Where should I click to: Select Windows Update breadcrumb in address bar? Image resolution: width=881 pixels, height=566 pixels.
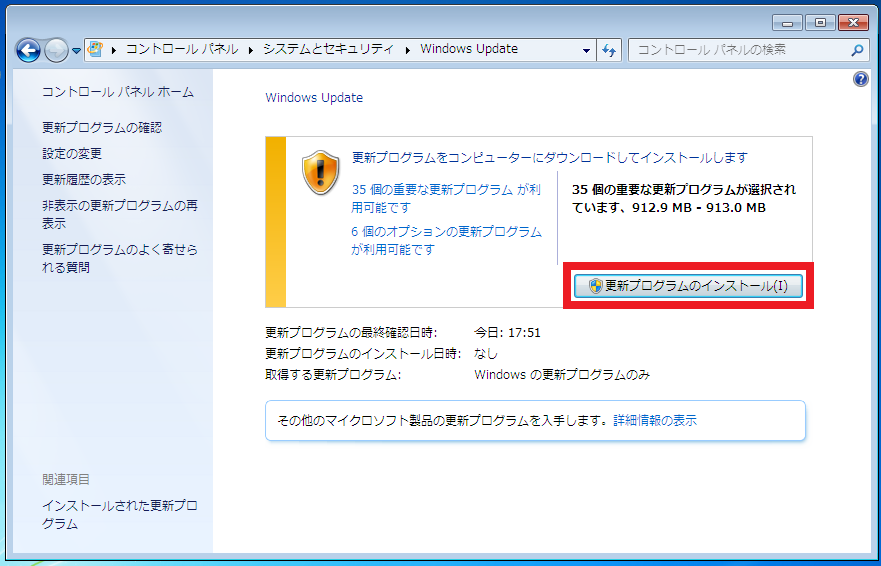point(469,49)
